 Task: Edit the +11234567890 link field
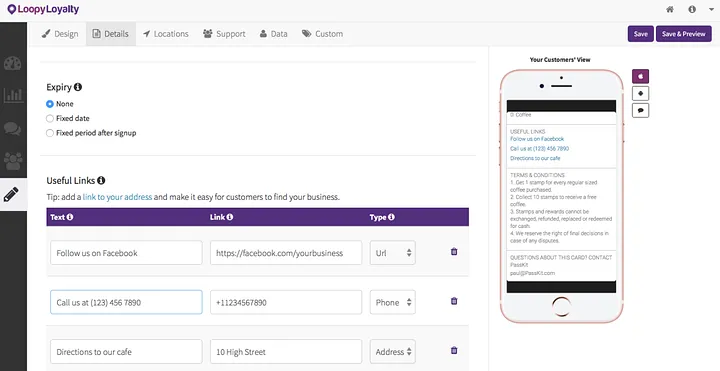click(286, 302)
